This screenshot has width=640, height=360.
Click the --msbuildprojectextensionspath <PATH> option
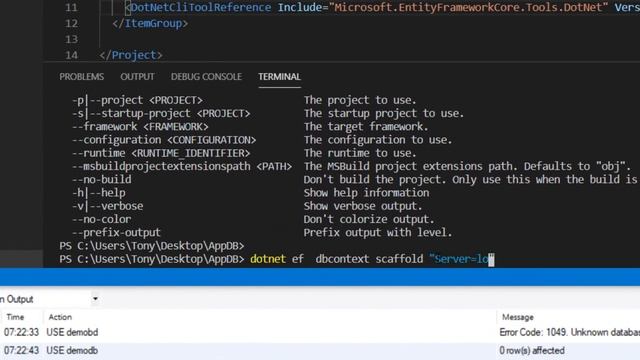pyautogui.click(x=182, y=167)
